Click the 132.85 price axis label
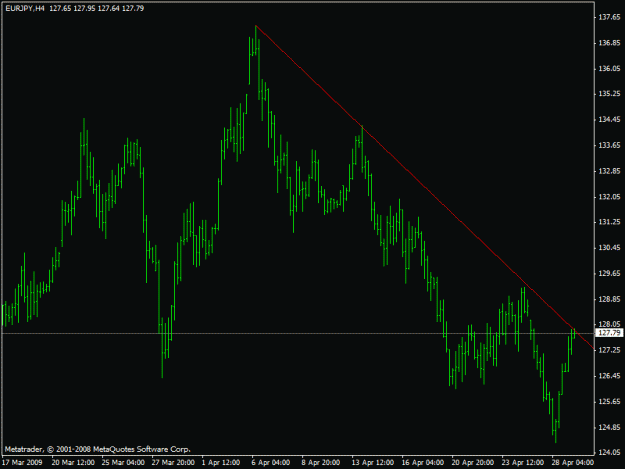This screenshot has height=469, width=625. pos(609,171)
